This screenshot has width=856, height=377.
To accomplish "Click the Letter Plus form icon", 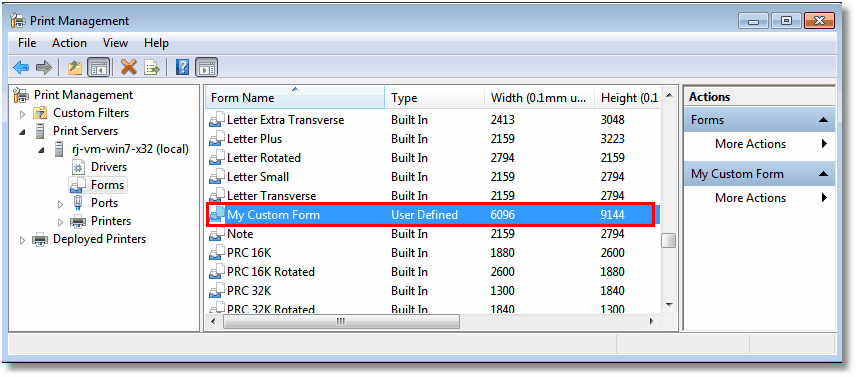I will pos(217,139).
